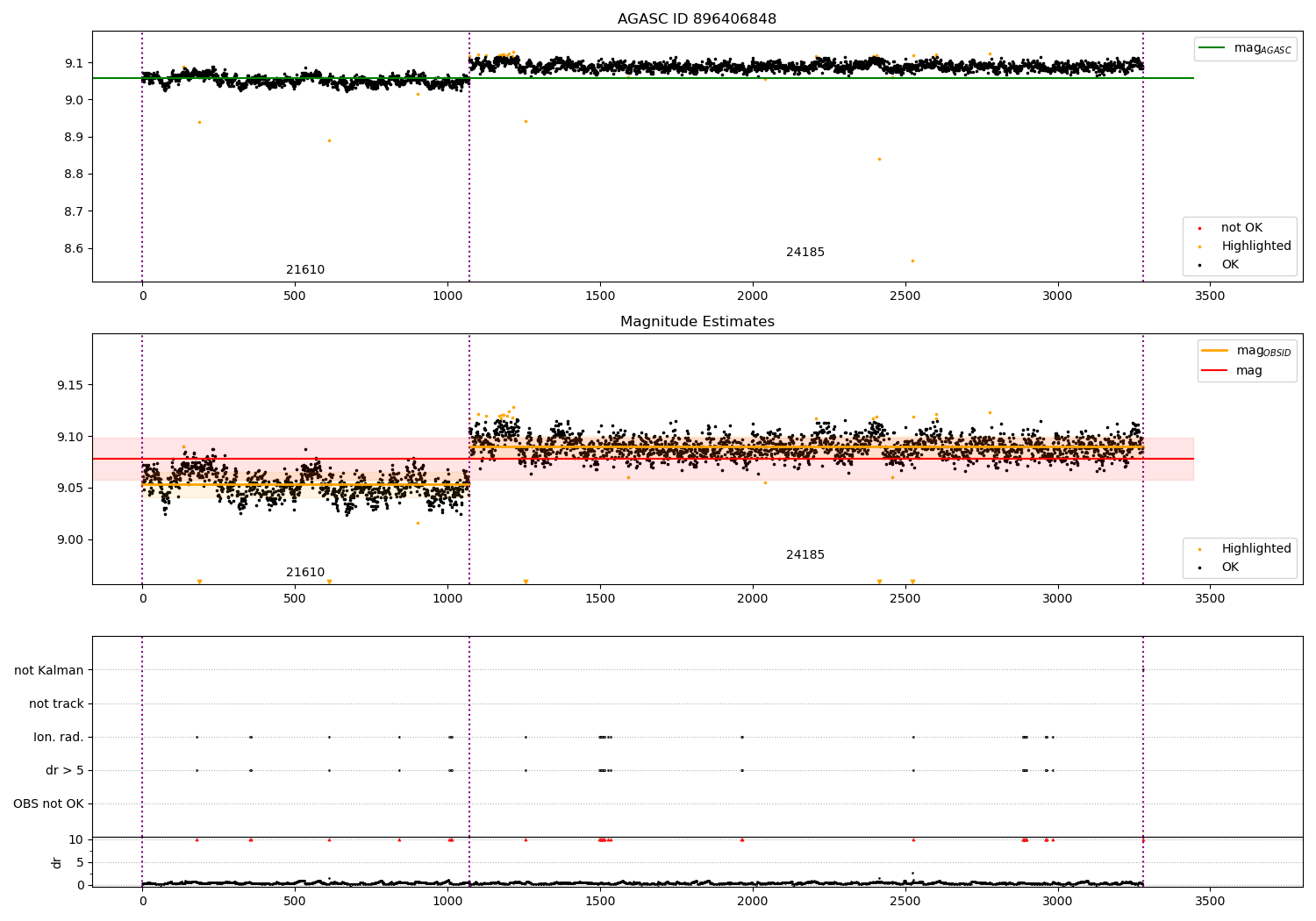Select the mag AGASC legend label
This screenshot has height=921, width=1316.
point(1262,48)
